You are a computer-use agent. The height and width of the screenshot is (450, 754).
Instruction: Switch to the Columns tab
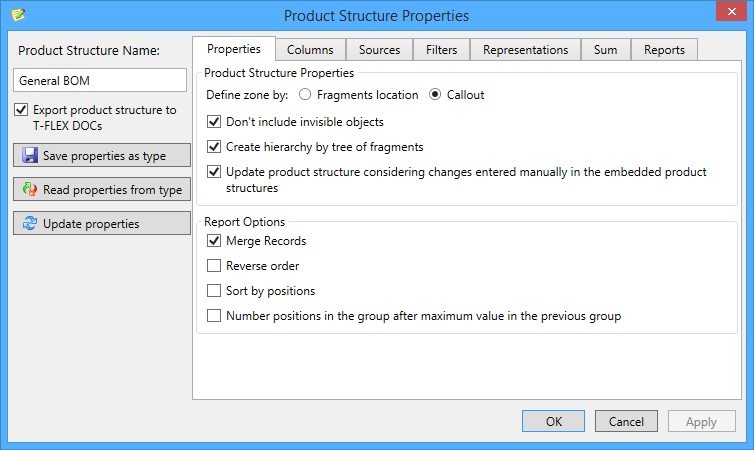click(310, 50)
